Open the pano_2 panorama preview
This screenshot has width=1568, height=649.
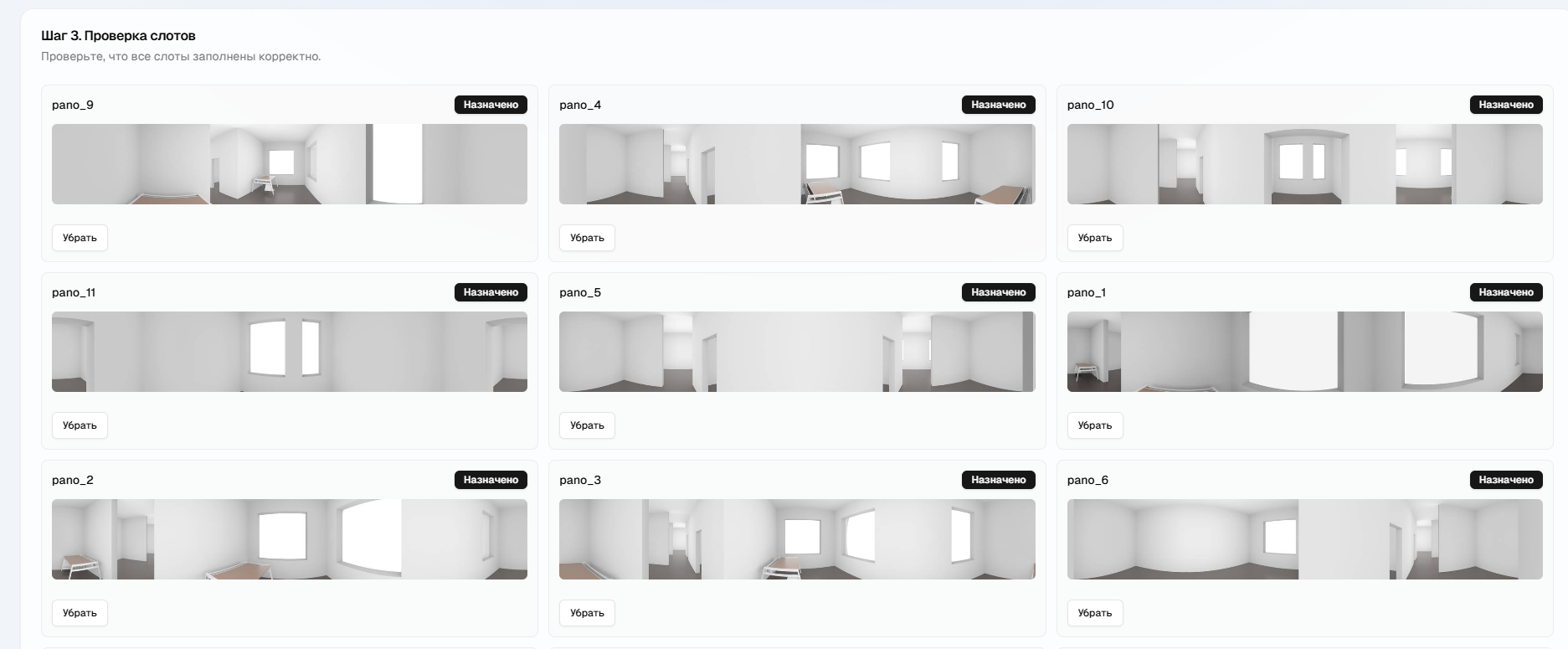(289, 539)
